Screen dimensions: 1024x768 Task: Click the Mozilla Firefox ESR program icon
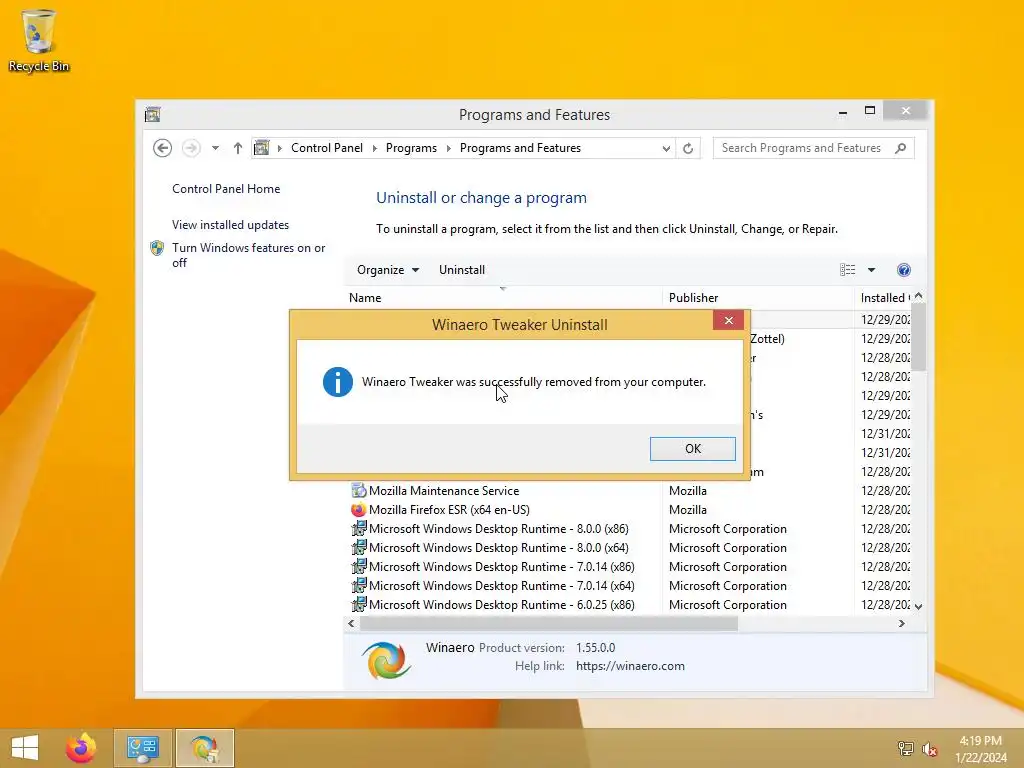click(359, 509)
